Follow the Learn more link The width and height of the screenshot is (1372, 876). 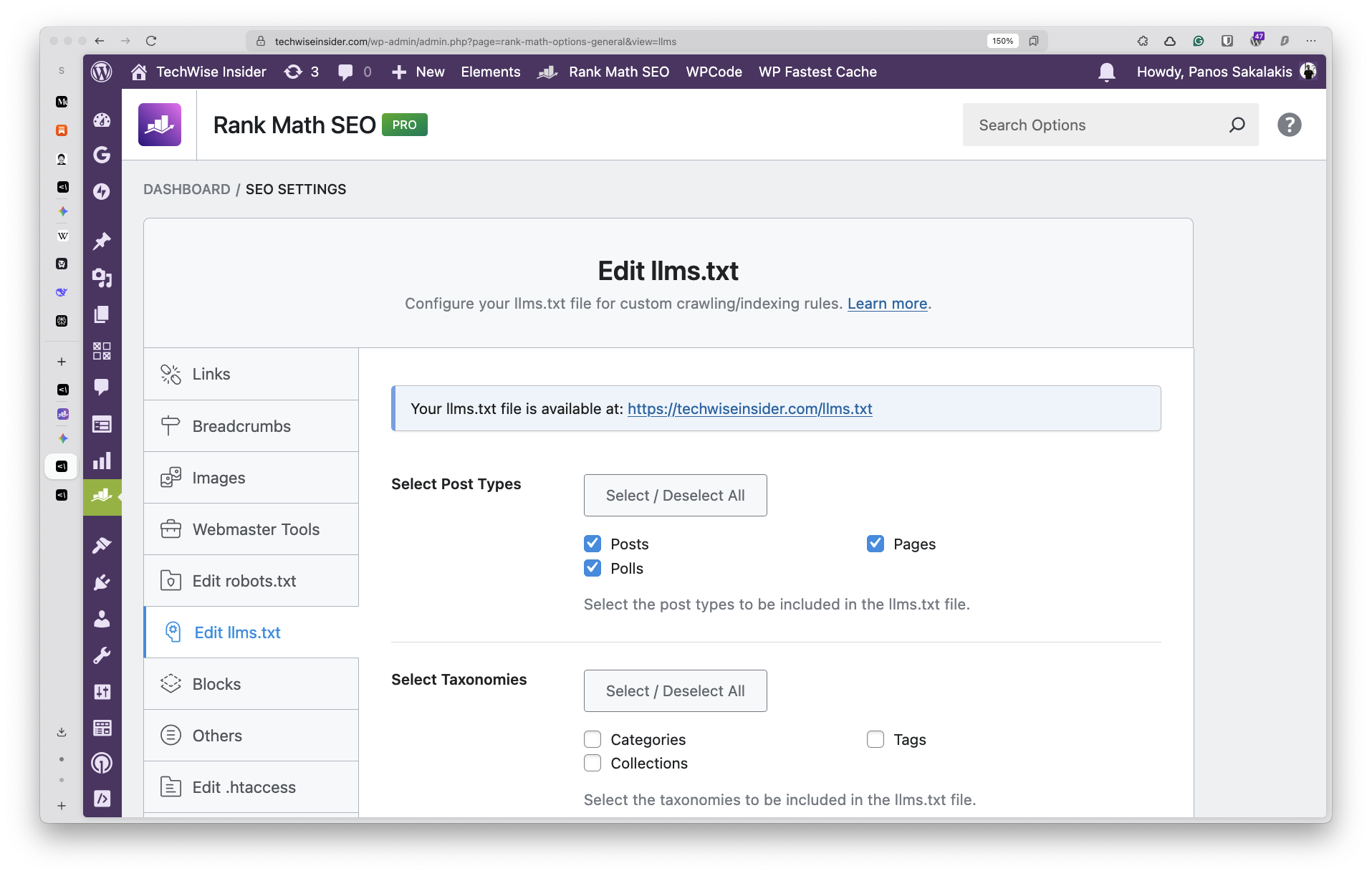pyautogui.click(x=887, y=304)
